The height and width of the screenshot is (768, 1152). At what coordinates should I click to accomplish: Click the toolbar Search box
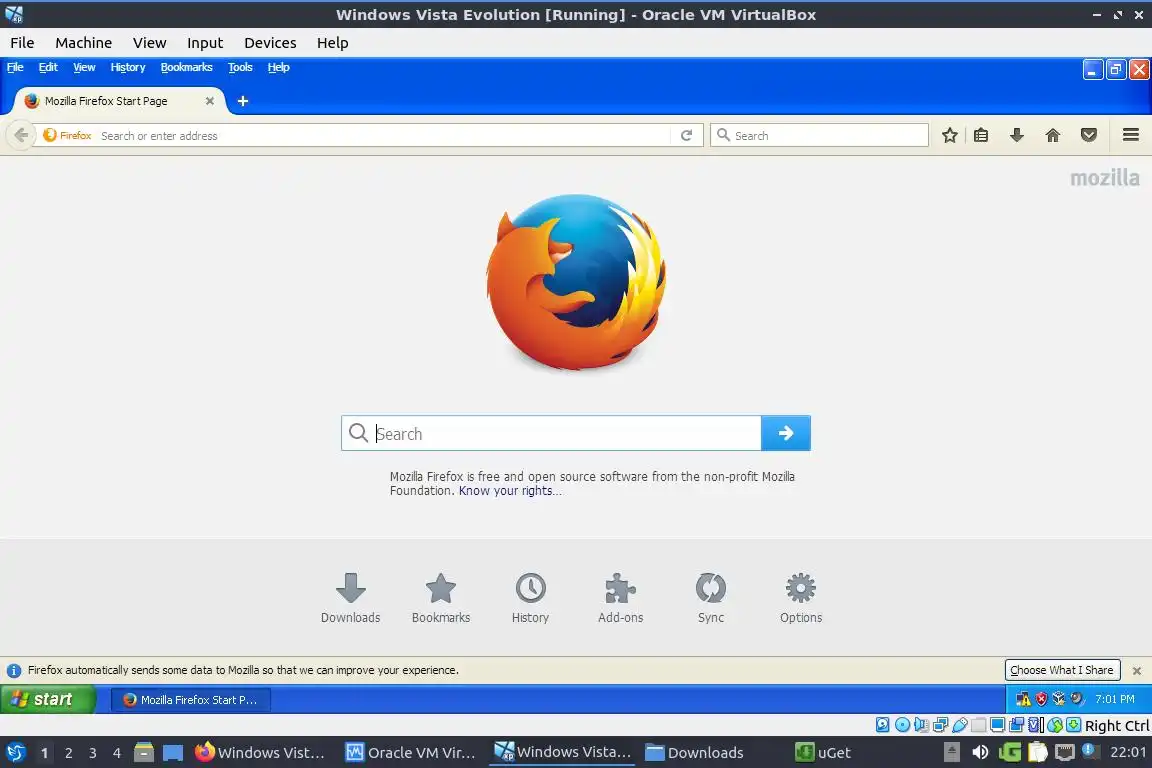[819, 135]
